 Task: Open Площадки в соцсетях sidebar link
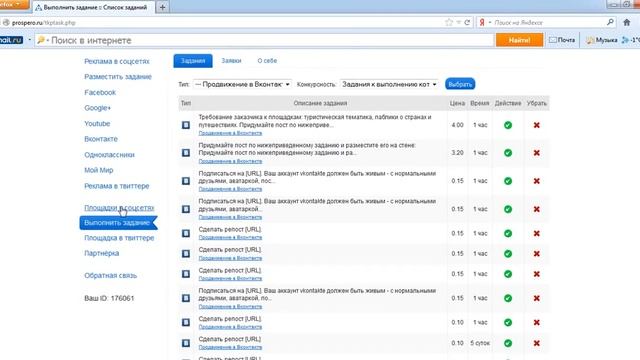[x=119, y=208]
